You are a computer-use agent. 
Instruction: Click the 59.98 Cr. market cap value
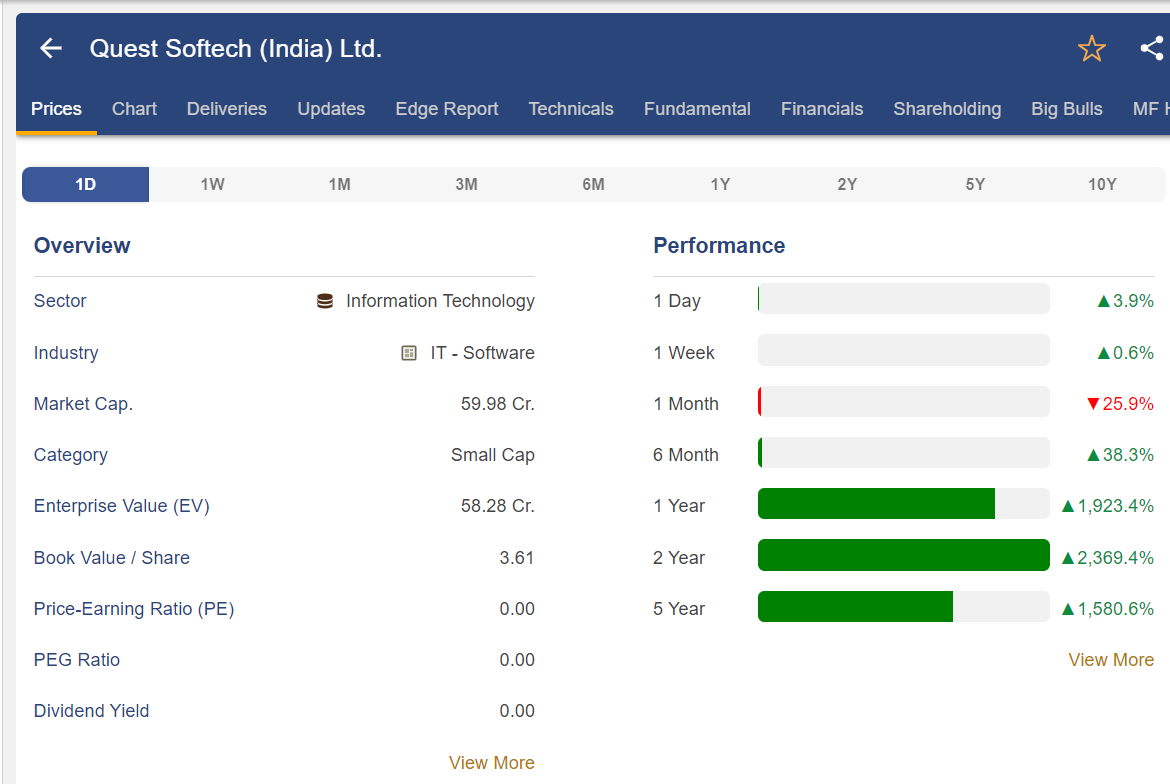pos(498,404)
